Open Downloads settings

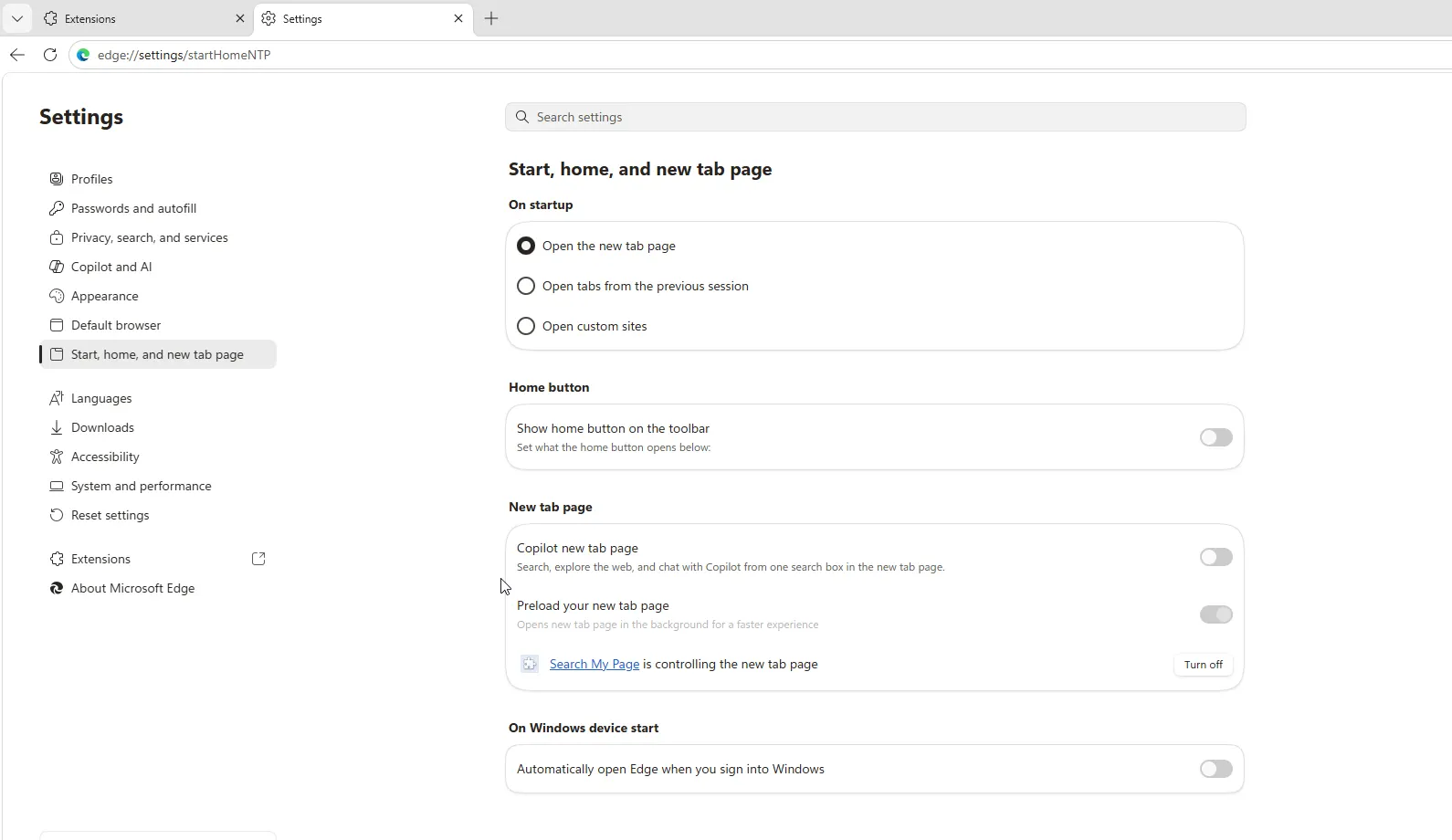(157, 427)
